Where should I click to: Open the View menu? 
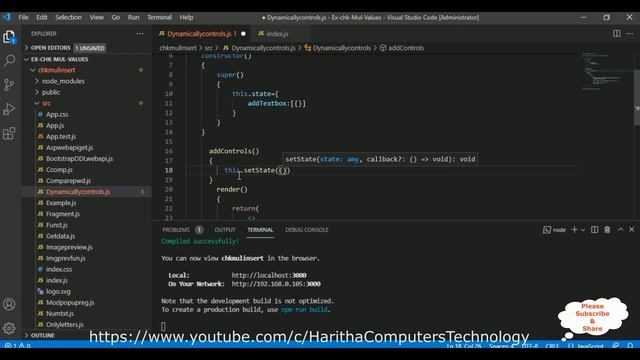[97, 17]
